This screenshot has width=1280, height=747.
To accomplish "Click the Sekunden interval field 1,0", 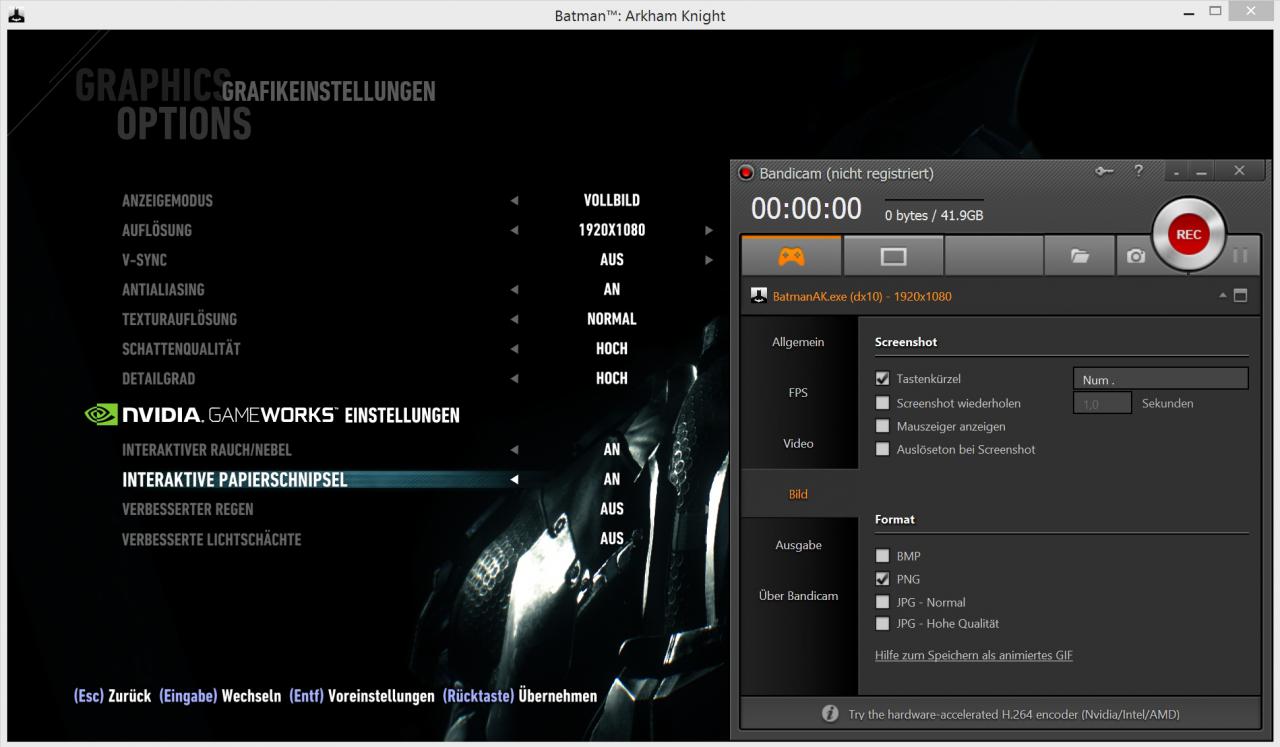I will [x=1103, y=403].
